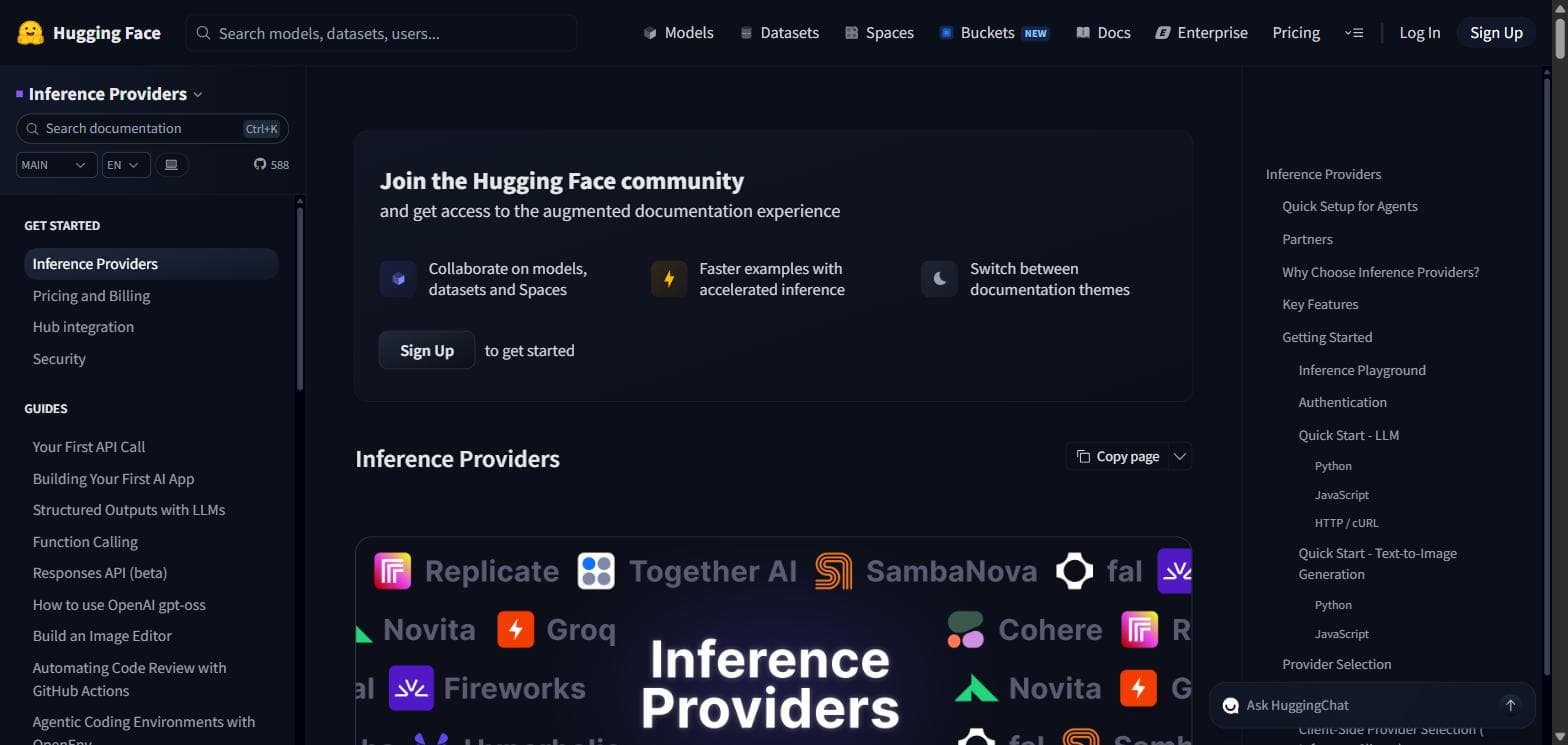Click the Models cube icon
1568x745 pixels.
650,33
